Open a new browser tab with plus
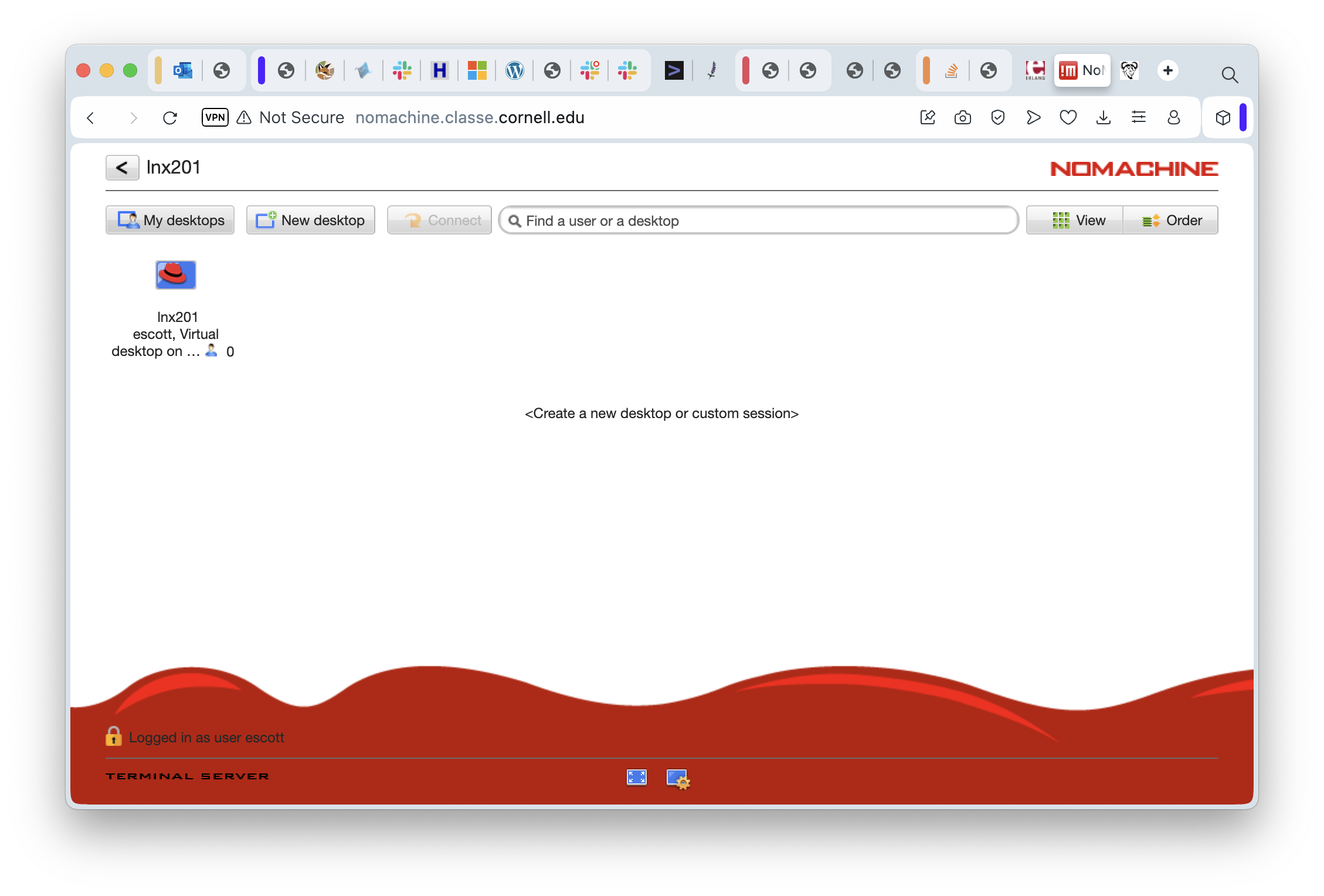This screenshot has height=896, width=1324. pyautogui.click(x=1167, y=70)
